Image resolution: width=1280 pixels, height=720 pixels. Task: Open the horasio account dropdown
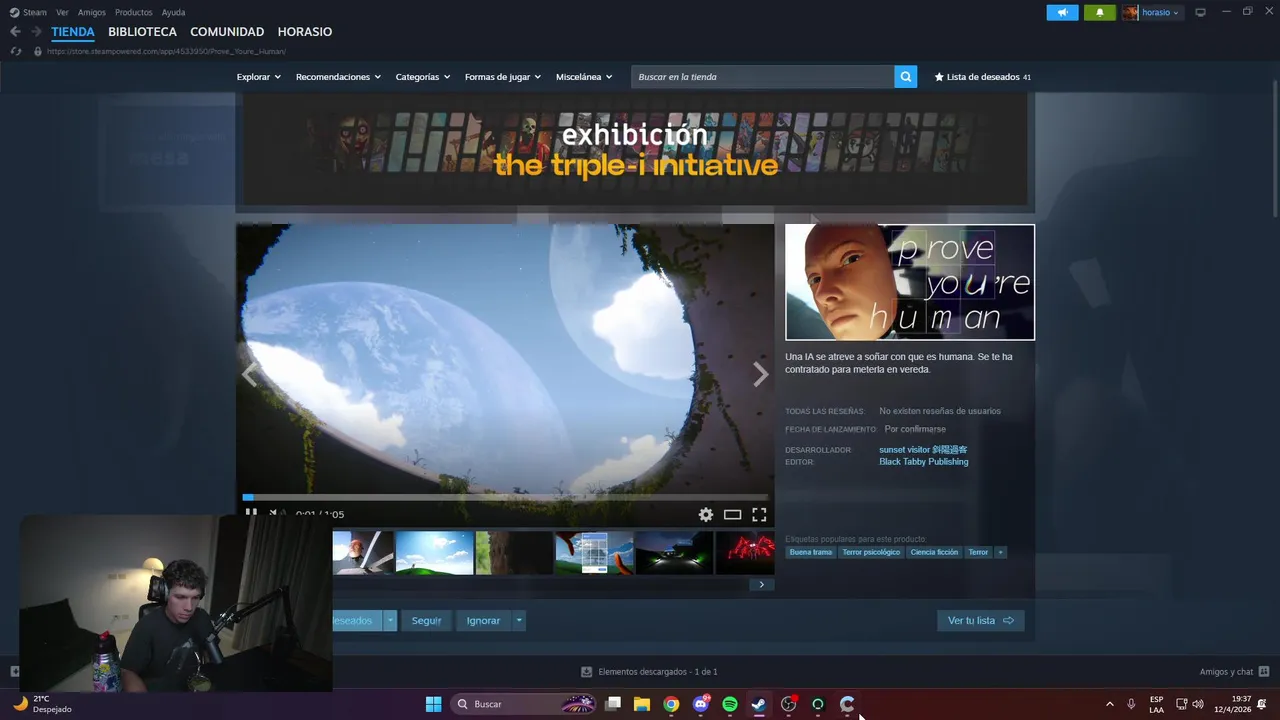pyautogui.click(x=1152, y=13)
